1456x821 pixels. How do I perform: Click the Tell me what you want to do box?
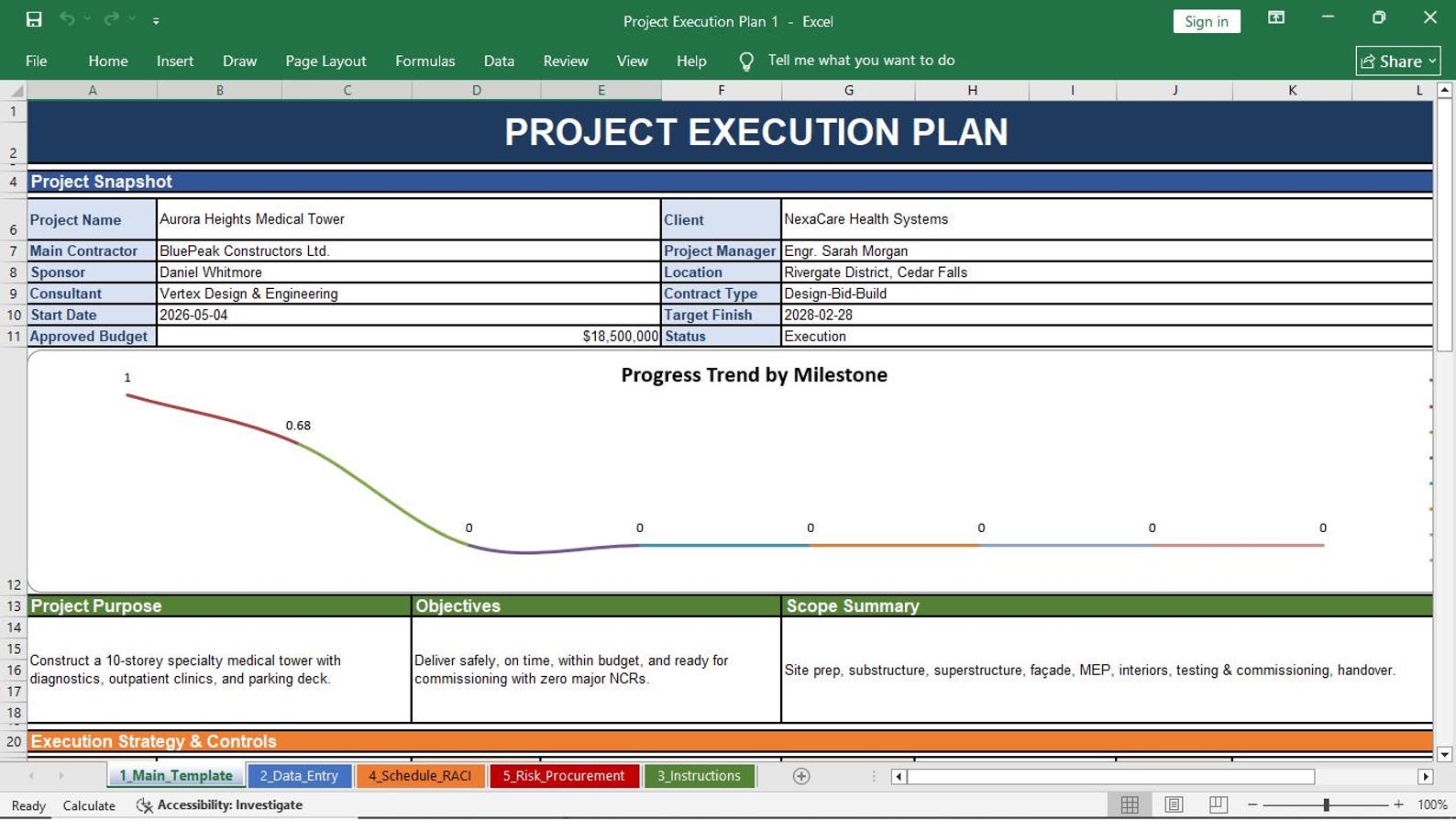tap(861, 61)
